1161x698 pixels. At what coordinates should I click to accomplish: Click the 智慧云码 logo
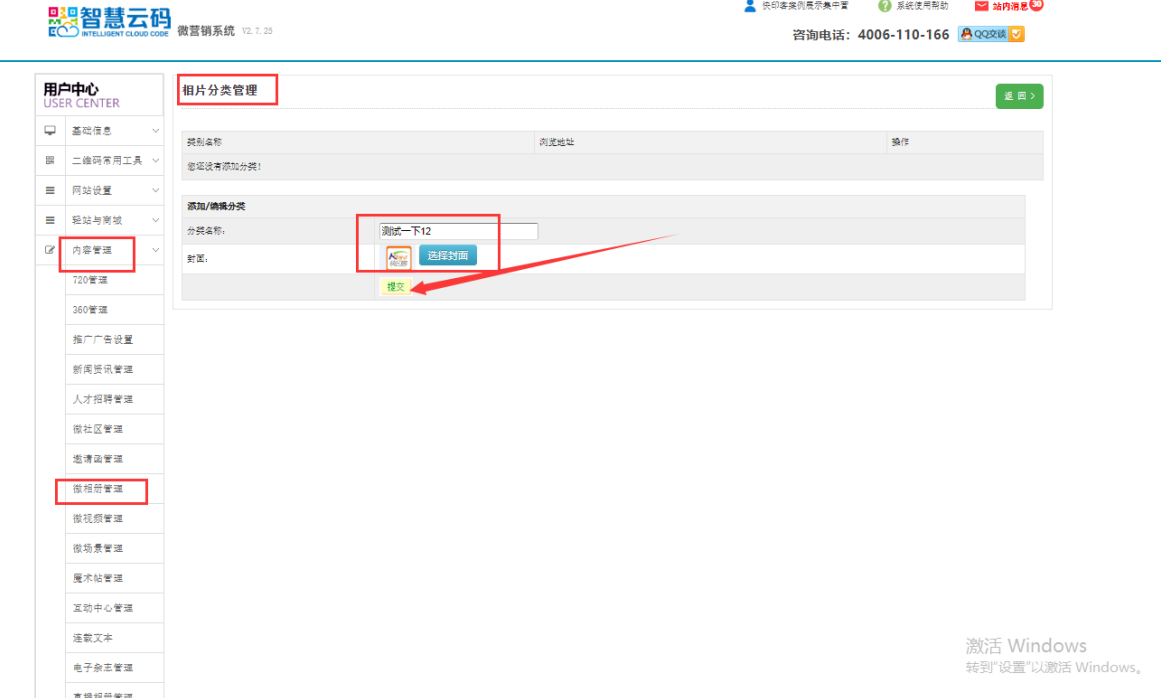click(109, 22)
